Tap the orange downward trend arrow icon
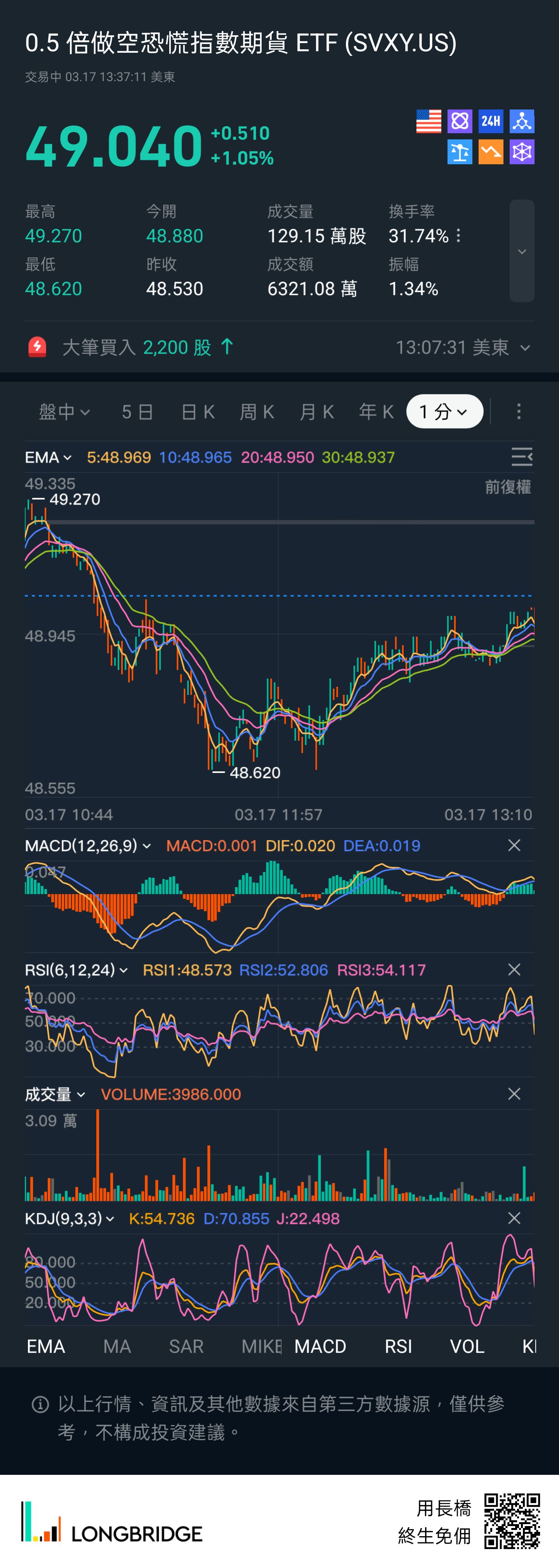 [x=490, y=152]
